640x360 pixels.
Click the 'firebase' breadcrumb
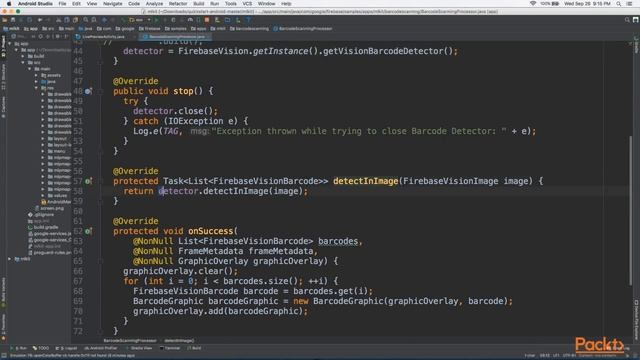(150, 29)
